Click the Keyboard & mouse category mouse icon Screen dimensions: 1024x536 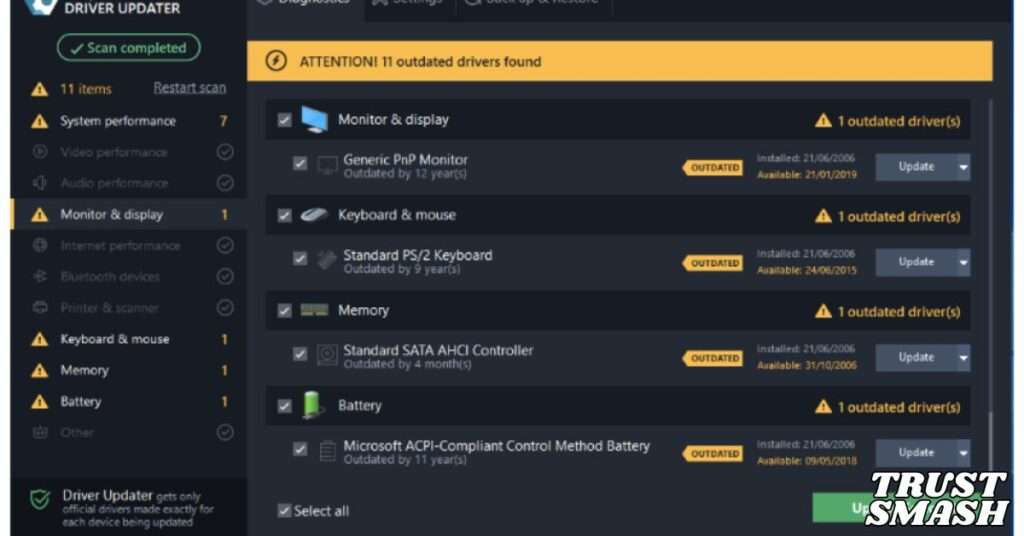(314, 215)
